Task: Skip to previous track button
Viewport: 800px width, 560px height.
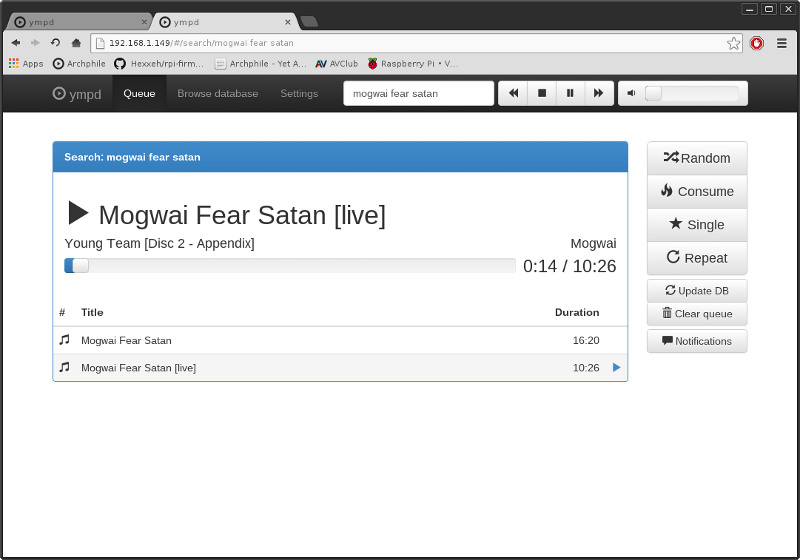Action: coord(513,93)
